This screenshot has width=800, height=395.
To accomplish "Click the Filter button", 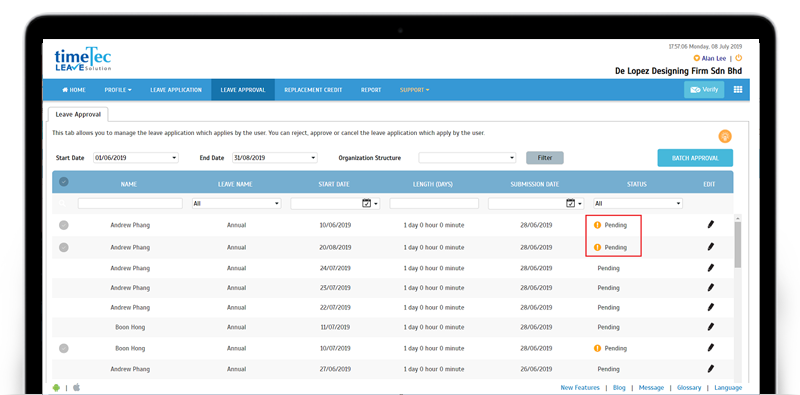I will [x=545, y=158].
